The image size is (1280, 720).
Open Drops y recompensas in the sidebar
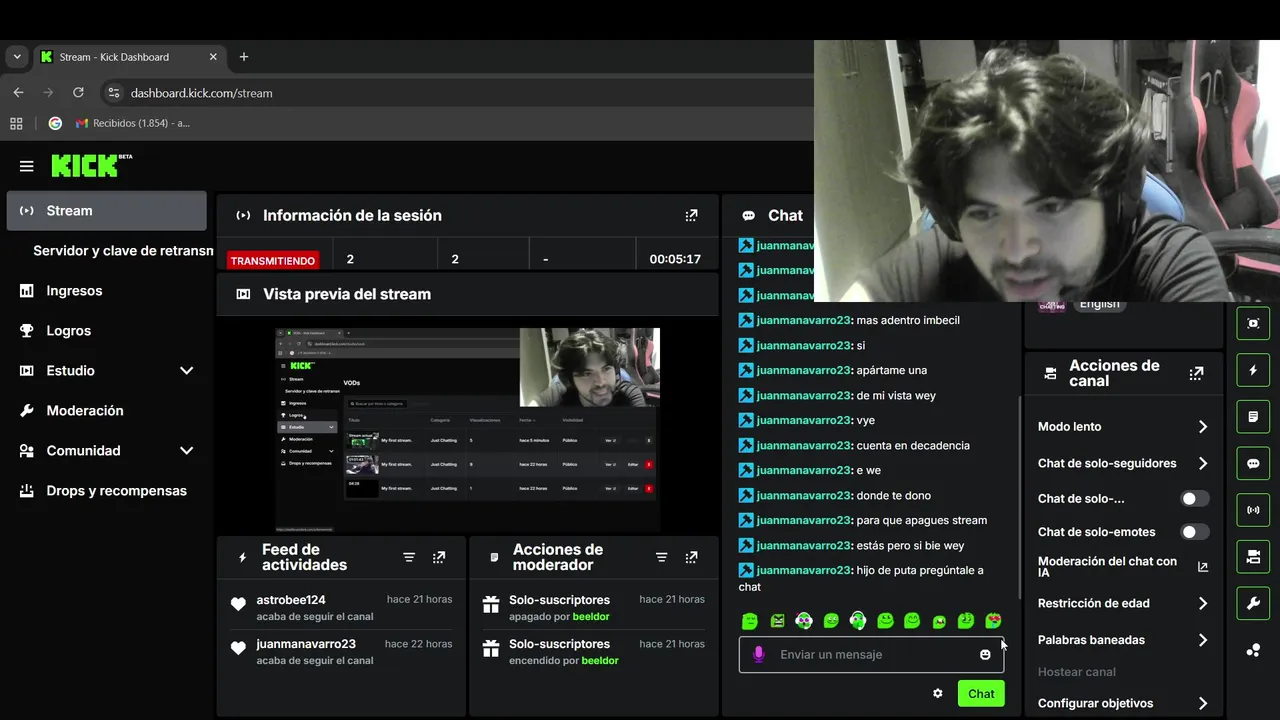pyautogui.click(x=106, y=491)
